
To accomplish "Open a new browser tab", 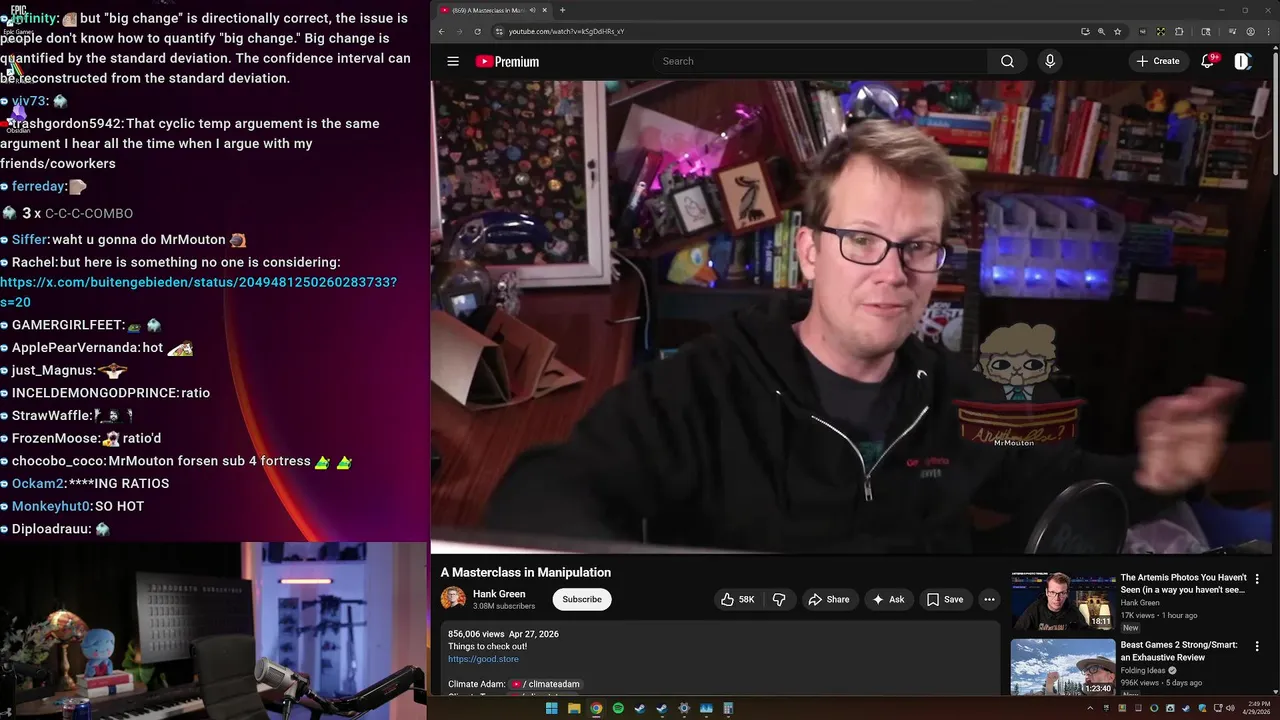I will (x=562, y=10).
